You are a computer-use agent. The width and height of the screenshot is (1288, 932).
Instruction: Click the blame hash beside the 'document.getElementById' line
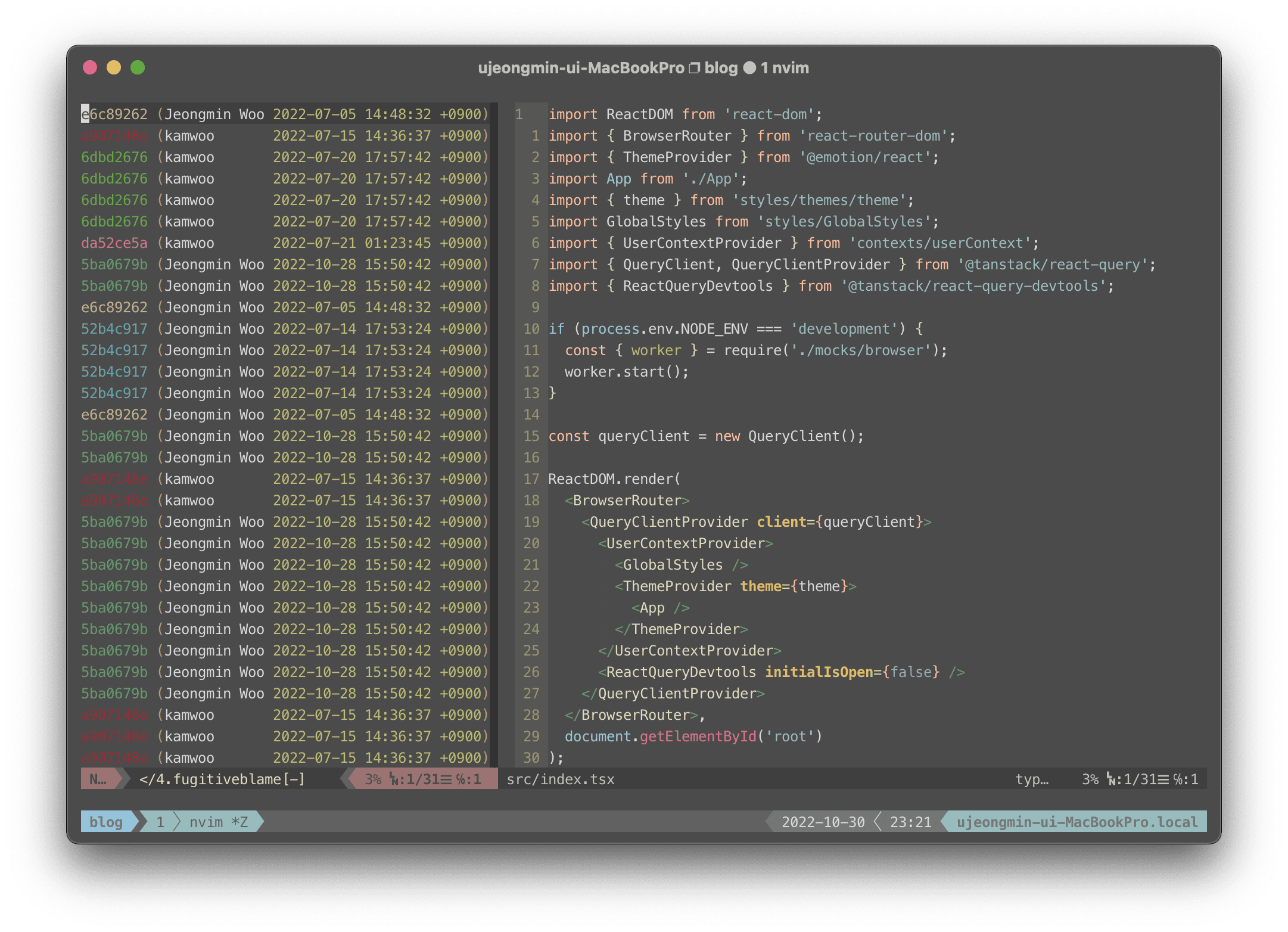(x=114, y=736)
